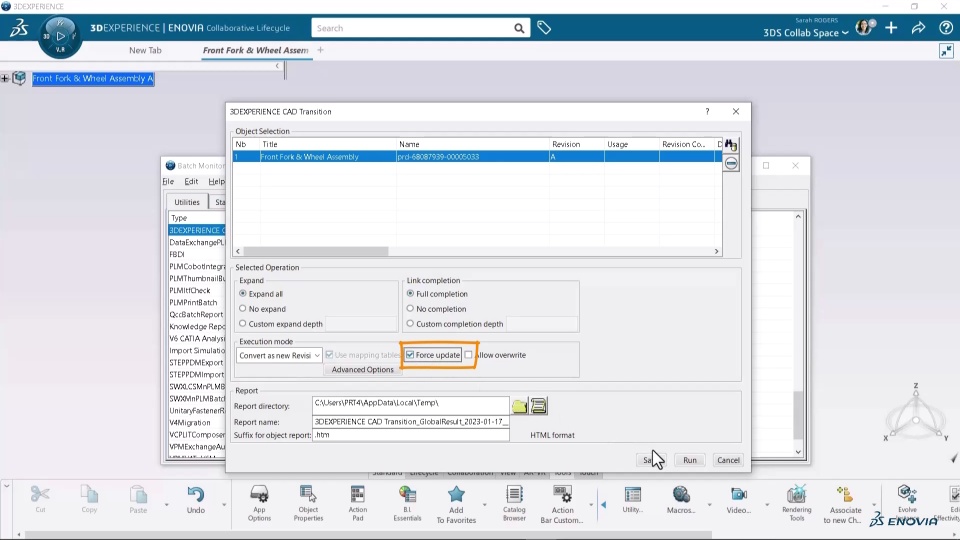Click the 3DEXPERIENCE compass icon
The width and height of the screenshot is (960, 540).
pos(60,37)
